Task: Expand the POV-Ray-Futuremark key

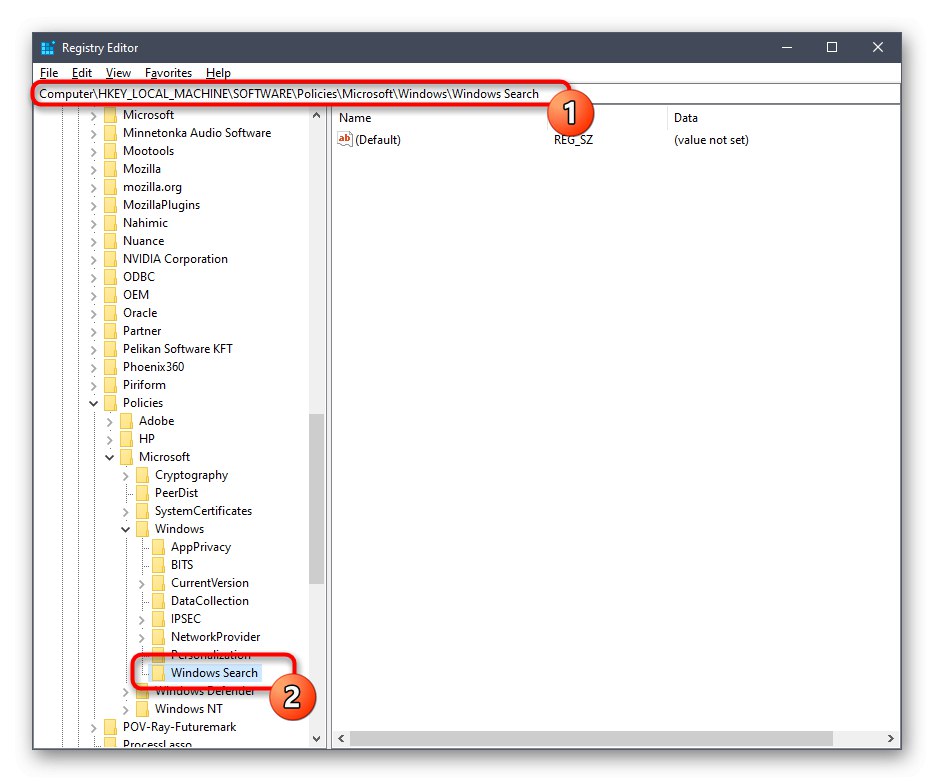Action: click(94, 728)
